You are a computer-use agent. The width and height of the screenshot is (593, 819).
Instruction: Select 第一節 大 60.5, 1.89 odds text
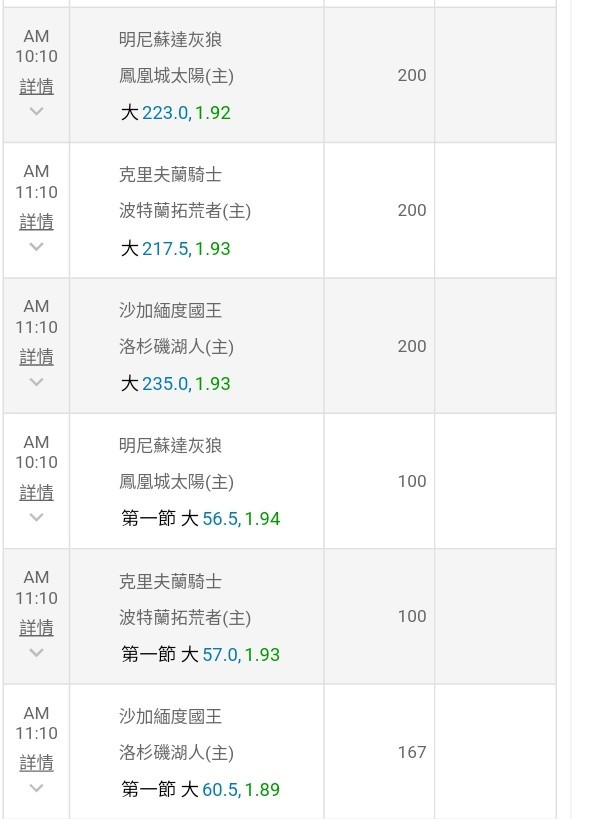click(x=201, y=789)
